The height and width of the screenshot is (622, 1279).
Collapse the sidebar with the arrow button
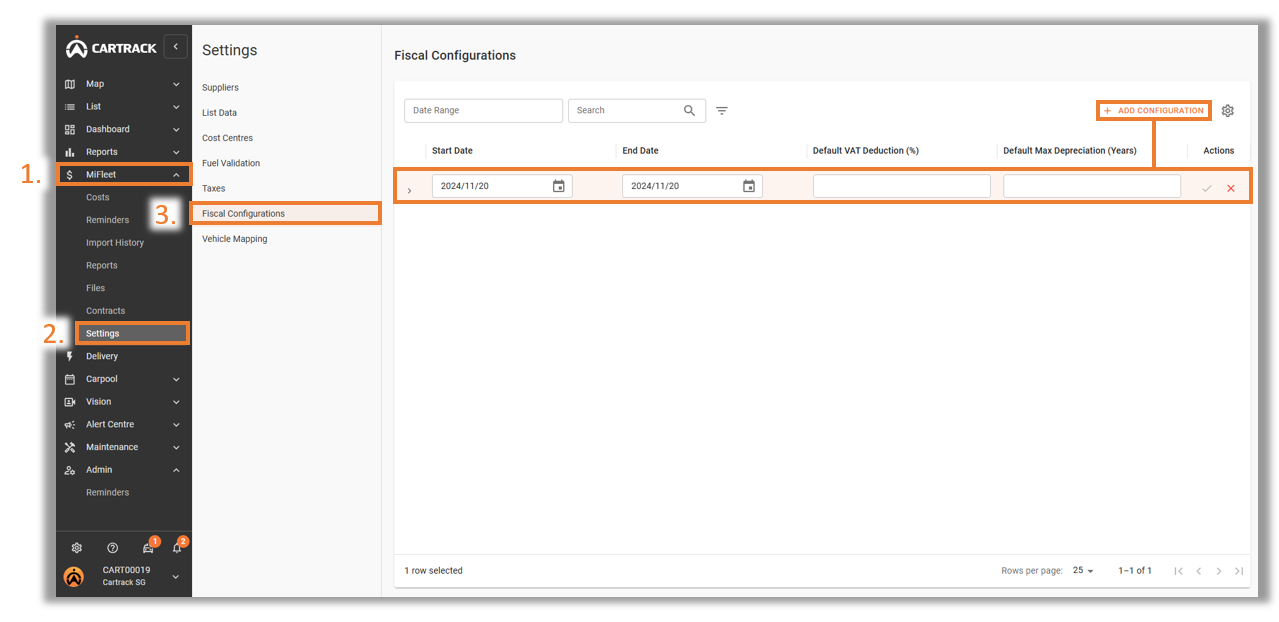[176, 46]
